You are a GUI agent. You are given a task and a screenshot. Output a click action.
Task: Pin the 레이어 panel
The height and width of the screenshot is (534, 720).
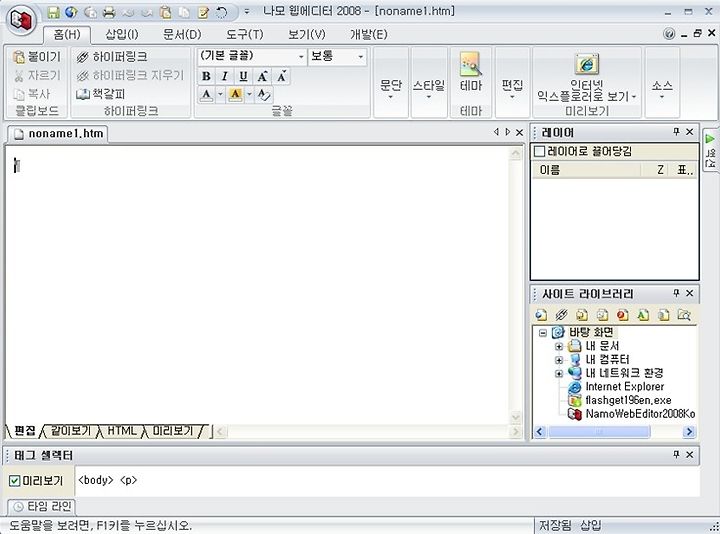tap(676, 132)
